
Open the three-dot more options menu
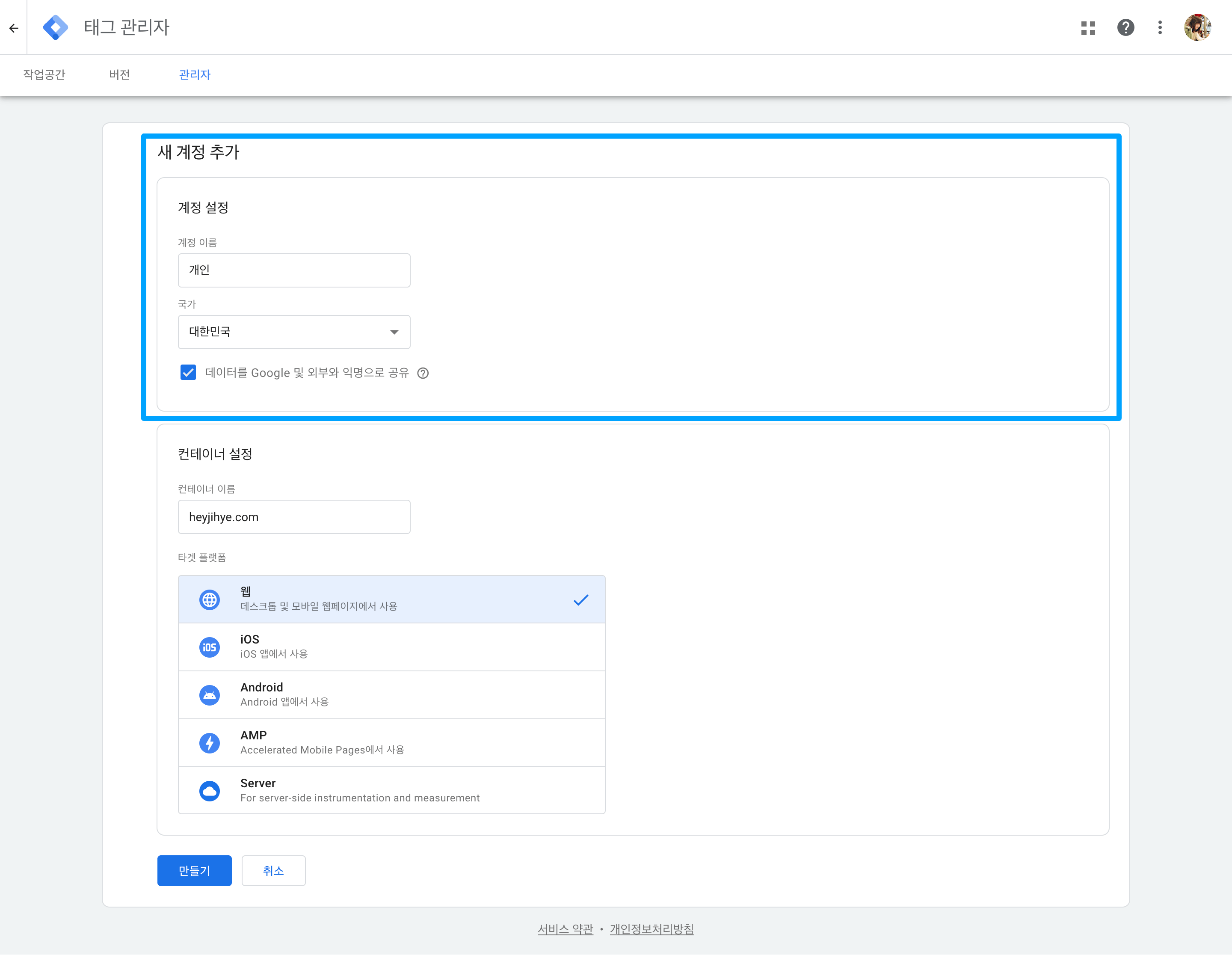[x=1160, y=28]
